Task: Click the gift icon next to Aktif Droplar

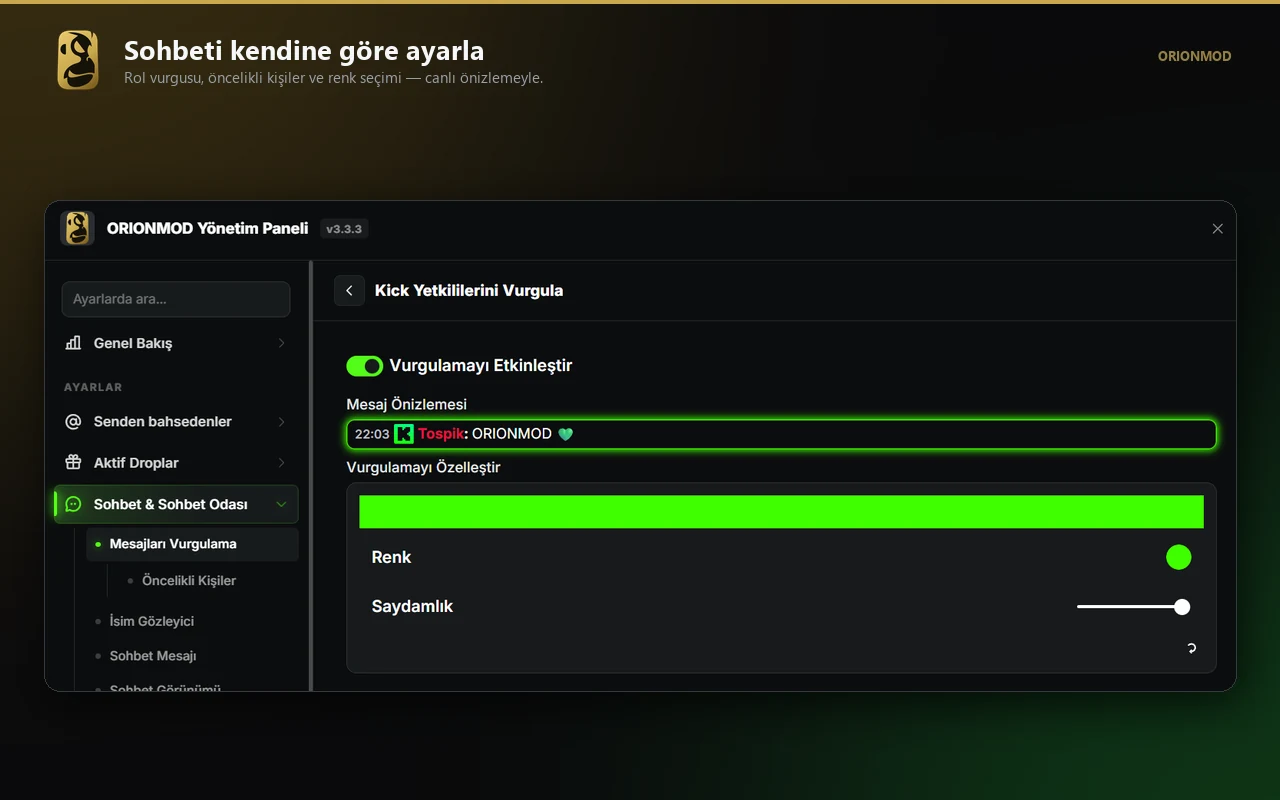Action: (73, 463)
